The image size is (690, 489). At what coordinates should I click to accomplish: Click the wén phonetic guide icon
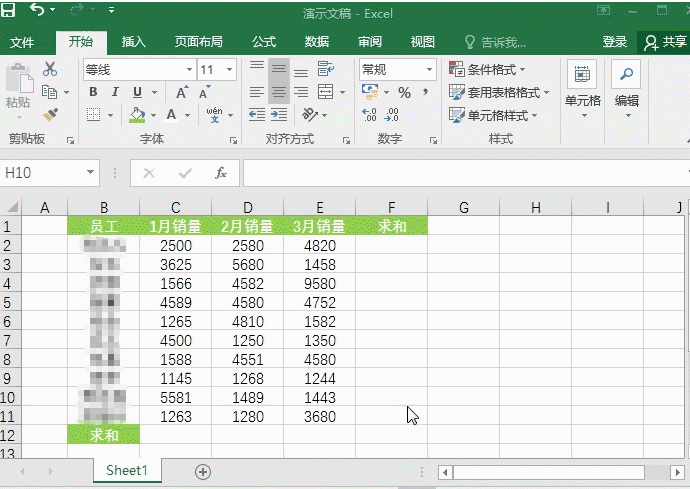click(214, 115)
